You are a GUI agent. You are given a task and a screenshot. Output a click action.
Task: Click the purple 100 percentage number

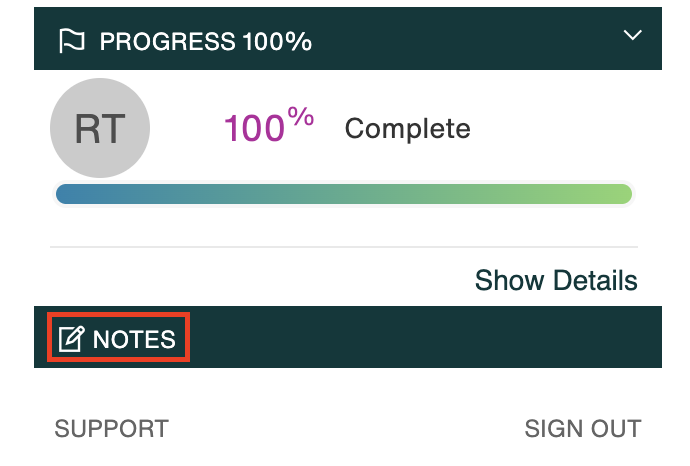tap(254, 128)
